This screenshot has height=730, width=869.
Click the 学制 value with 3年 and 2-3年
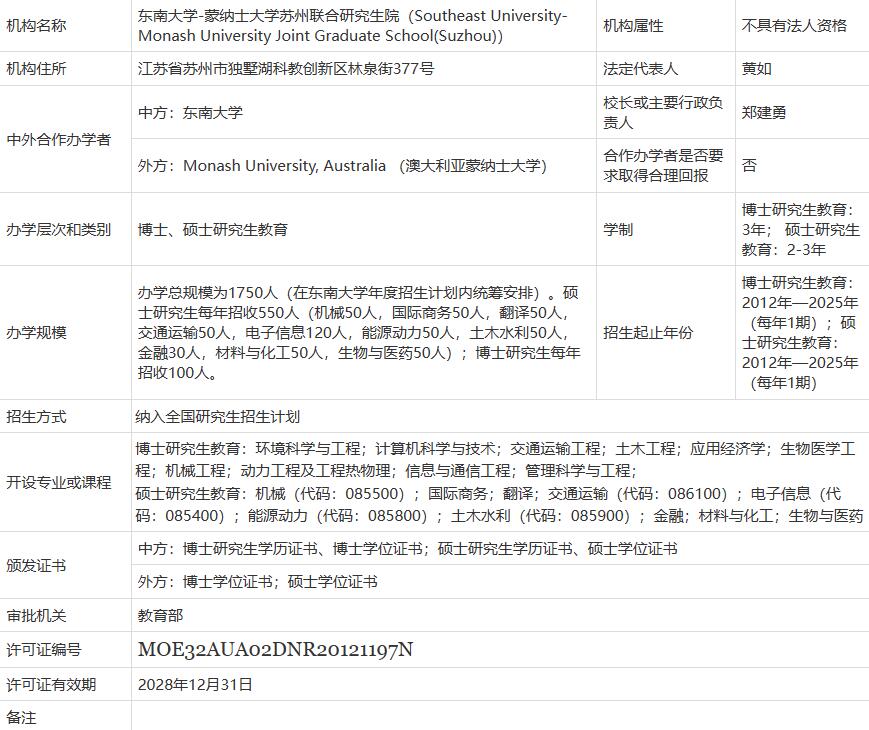point(800,229)
